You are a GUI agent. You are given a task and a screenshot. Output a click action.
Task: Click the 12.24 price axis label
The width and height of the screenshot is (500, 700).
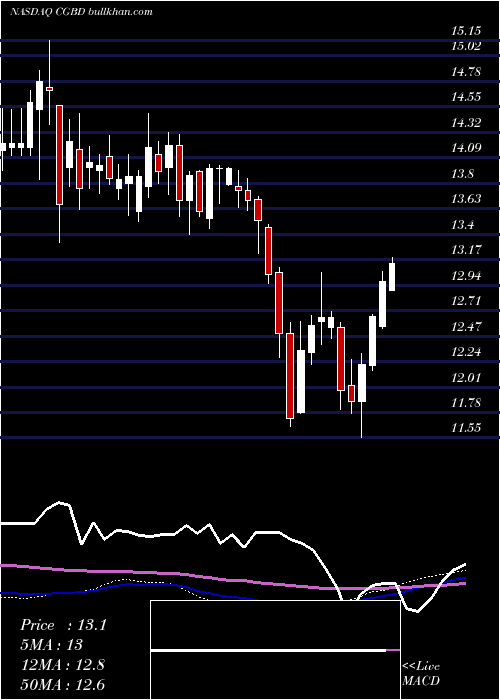[466, 352]
